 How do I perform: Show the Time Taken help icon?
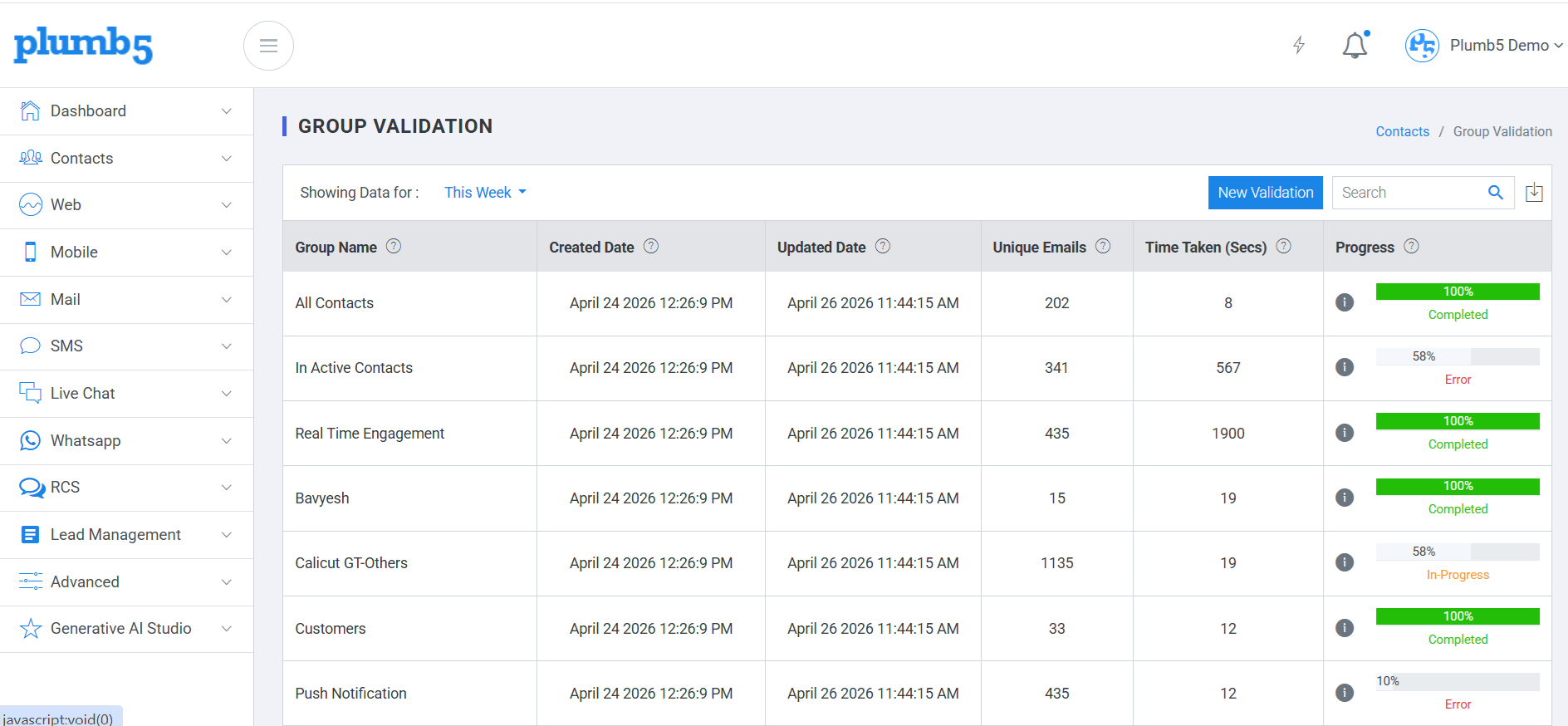pos(1283,246)
